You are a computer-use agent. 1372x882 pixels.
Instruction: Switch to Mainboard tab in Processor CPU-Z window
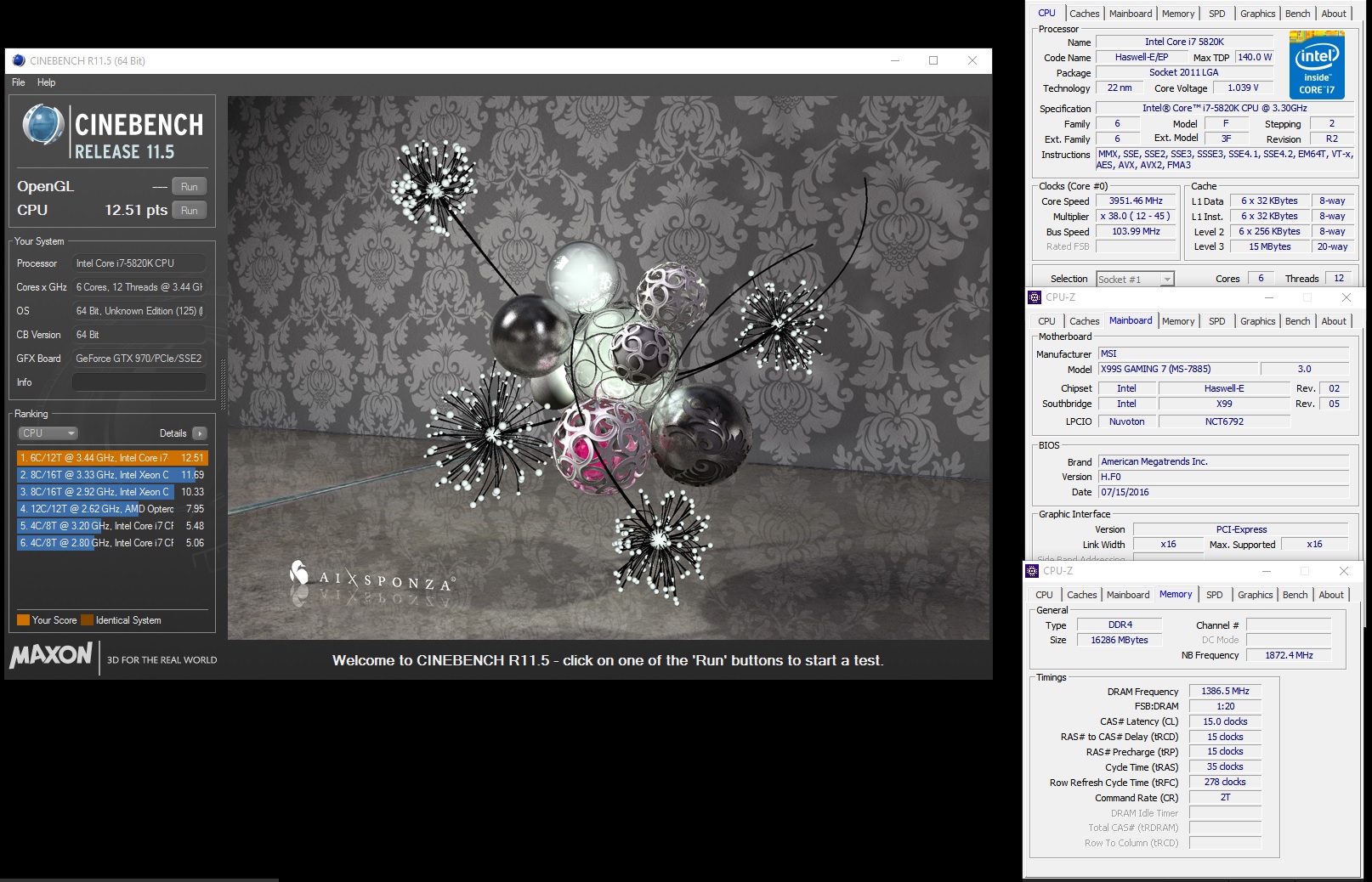[1131, 14]
